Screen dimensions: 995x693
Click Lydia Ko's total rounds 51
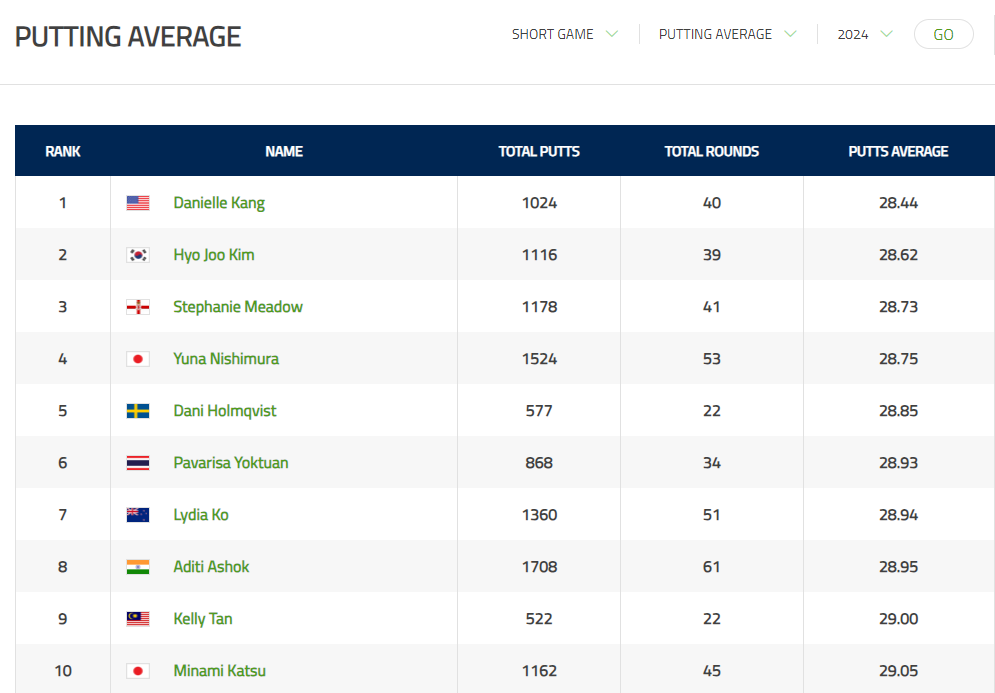(711, 515)
